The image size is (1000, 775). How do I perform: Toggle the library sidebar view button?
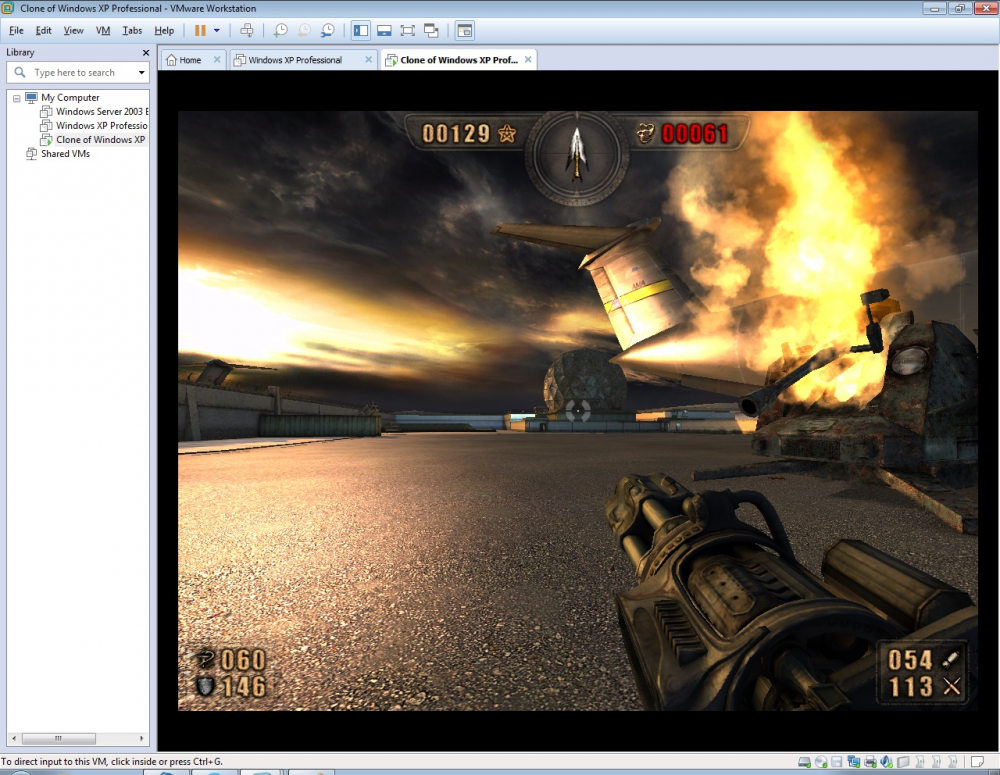(360, 30)
